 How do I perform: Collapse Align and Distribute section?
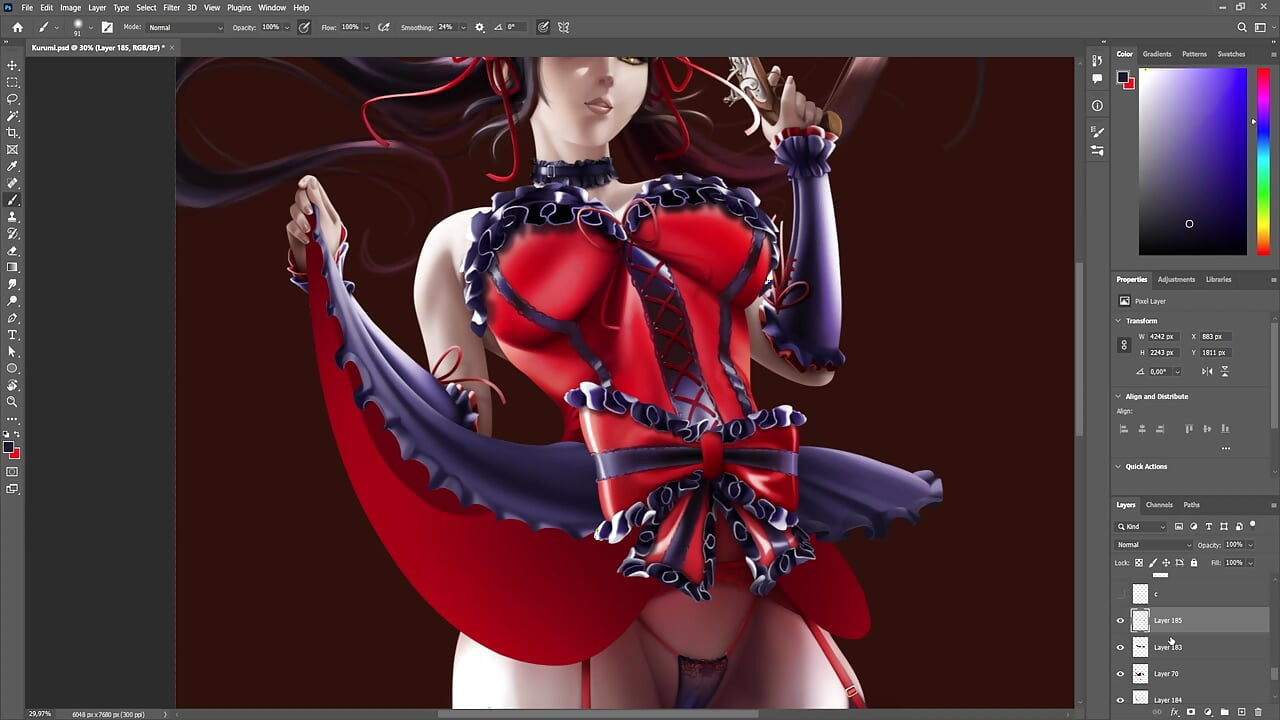[x=1119, y=397]
